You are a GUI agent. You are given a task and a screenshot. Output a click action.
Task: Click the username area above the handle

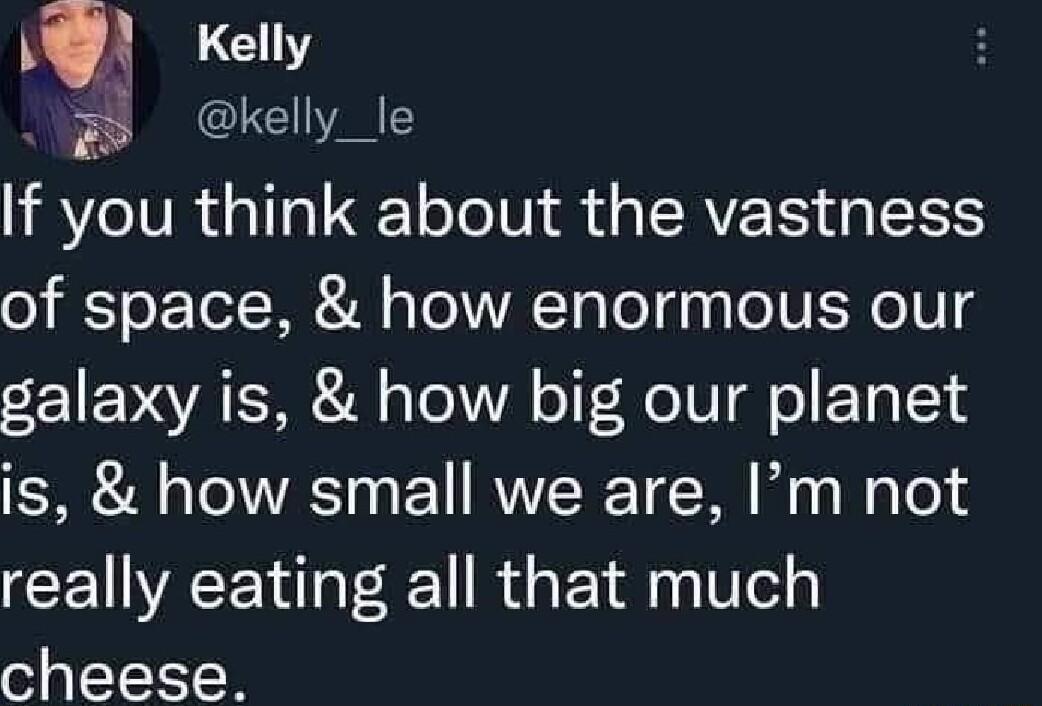[249, 43]
